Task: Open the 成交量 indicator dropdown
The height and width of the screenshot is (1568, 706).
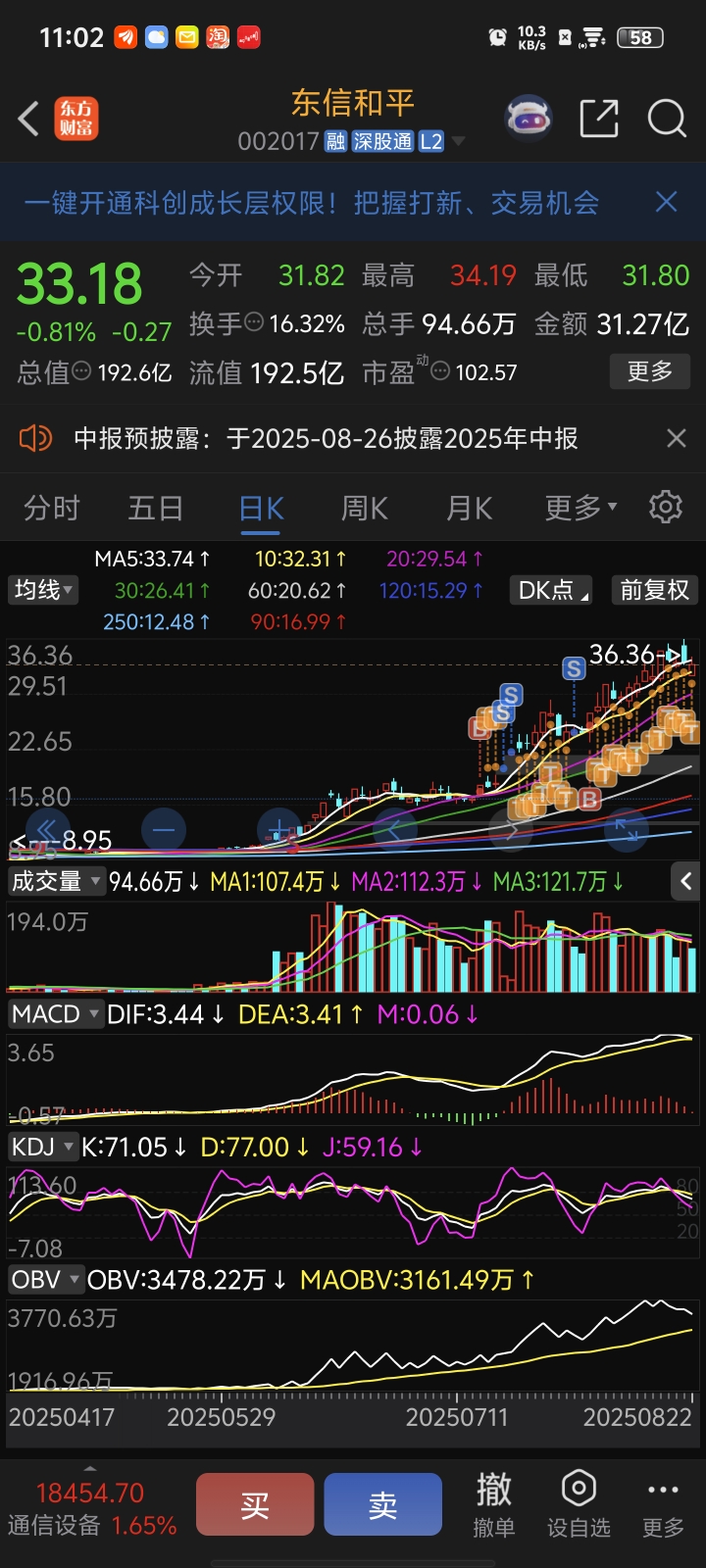Action: (x=55, y=882)
